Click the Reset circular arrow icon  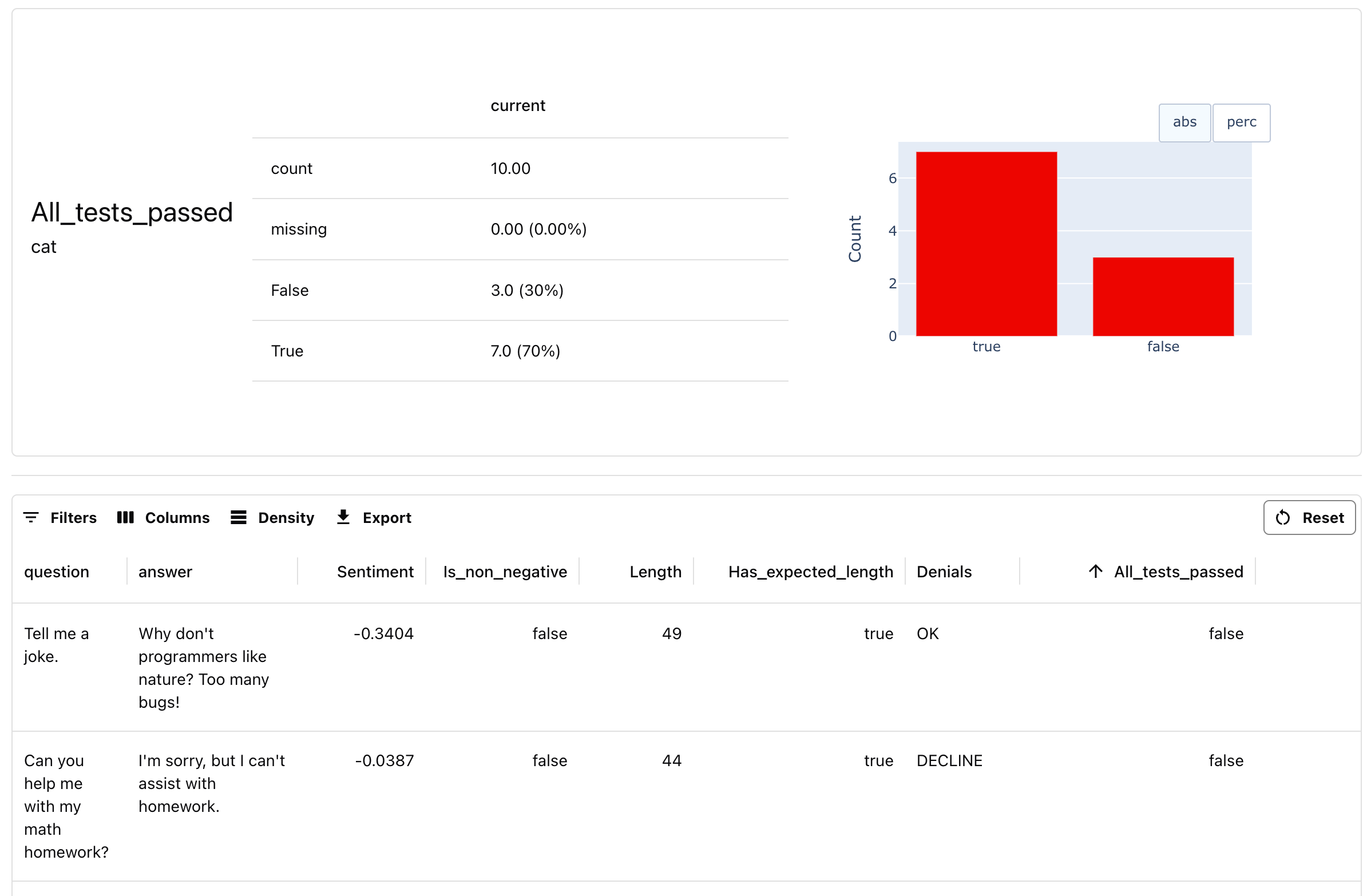tap(1283, 518)
